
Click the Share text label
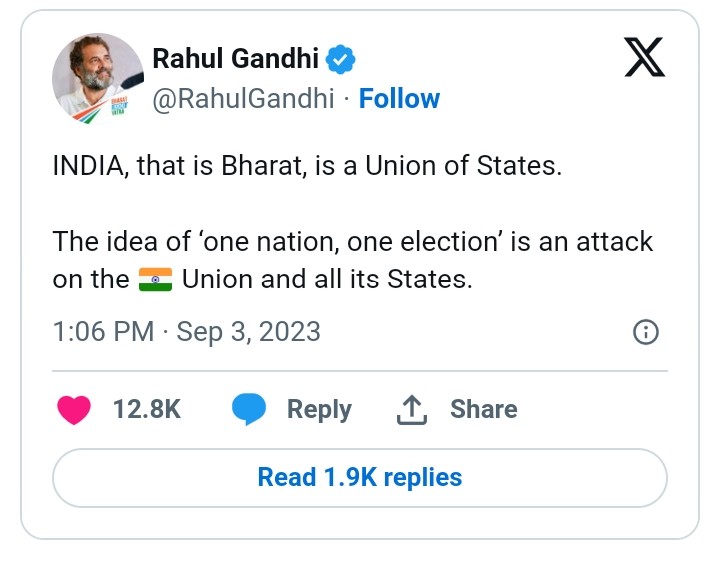click(483, 409)
